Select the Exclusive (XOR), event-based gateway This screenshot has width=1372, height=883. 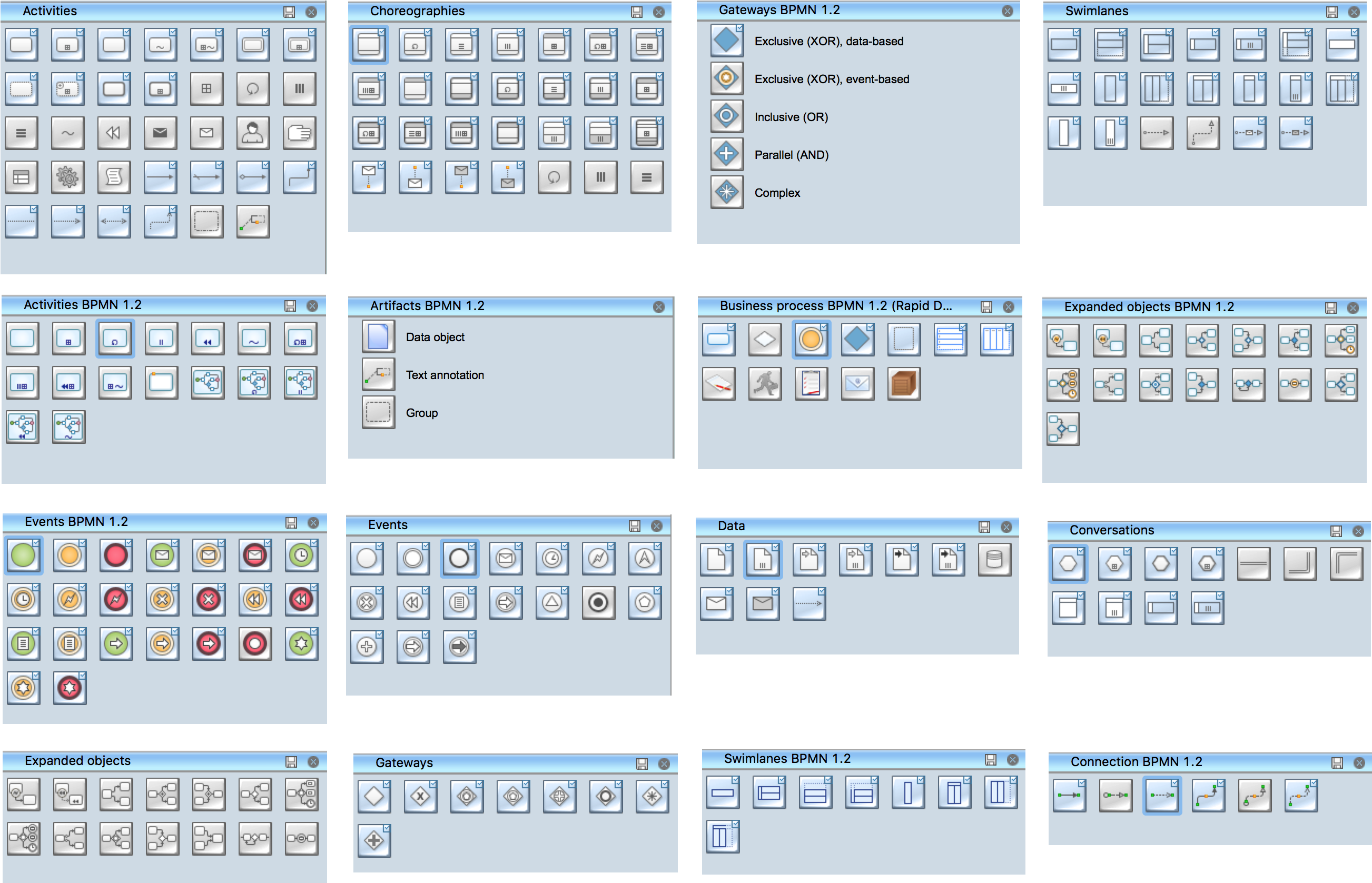[x=726, y=78]
